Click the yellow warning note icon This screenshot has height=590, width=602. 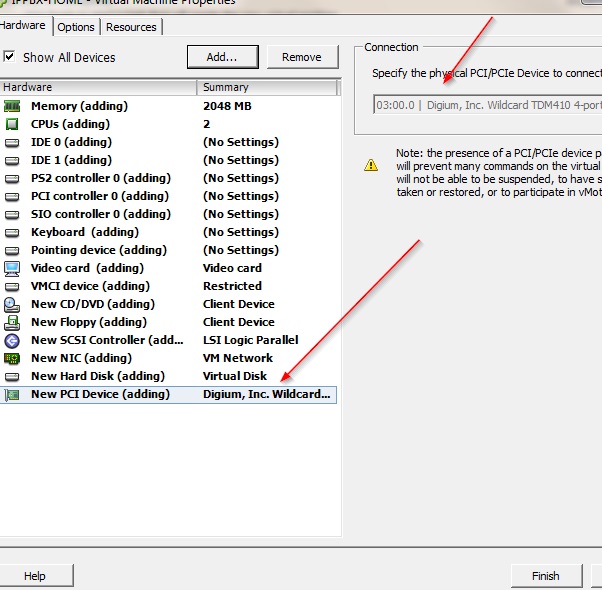coord(371,165)
